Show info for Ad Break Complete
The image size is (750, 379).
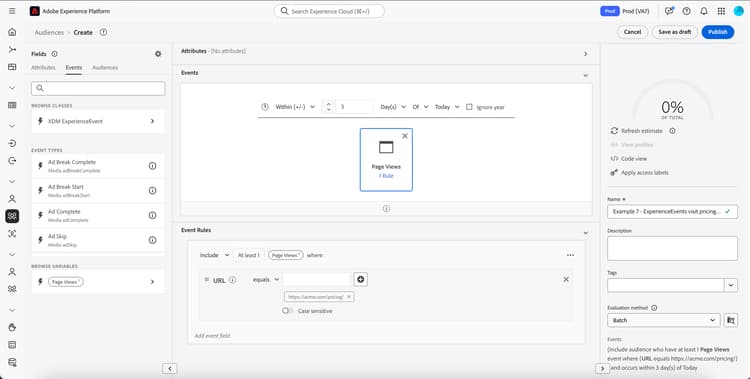pos(153,166)
